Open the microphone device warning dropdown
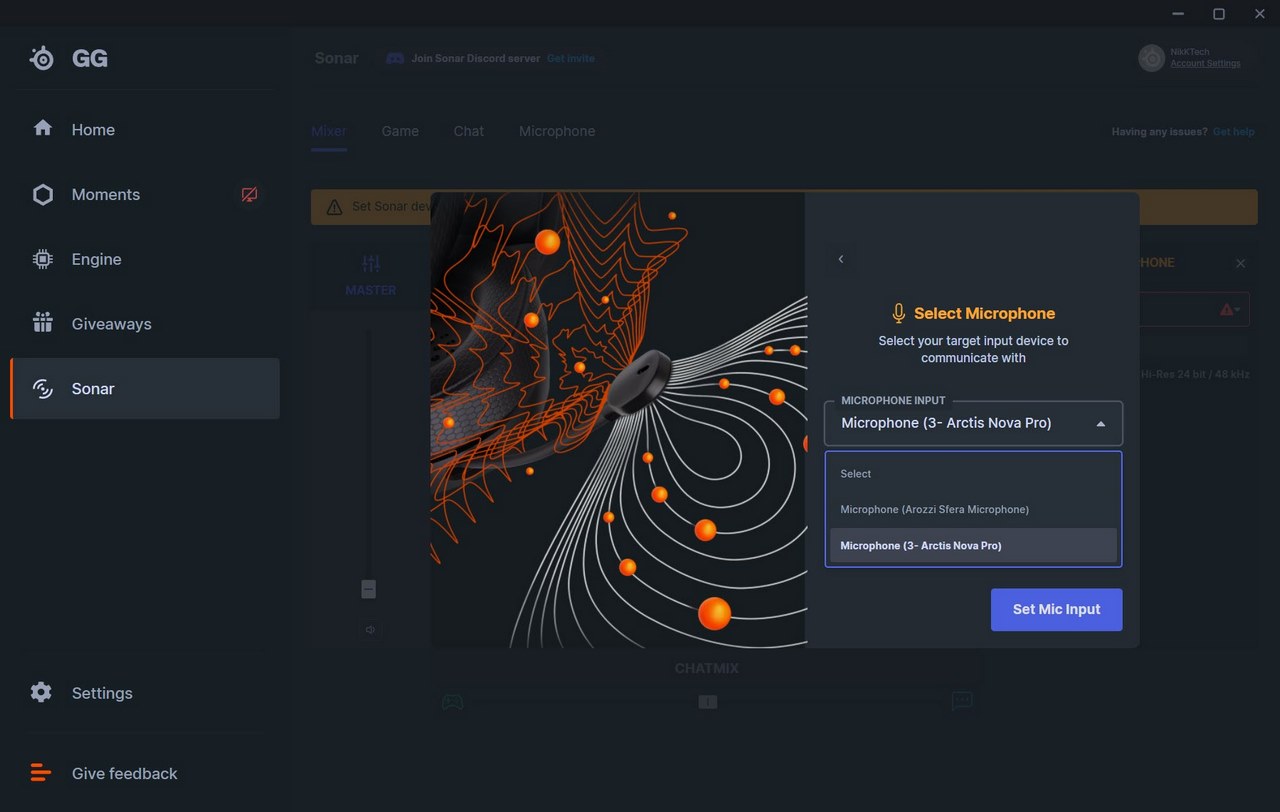 (1231, 310)
